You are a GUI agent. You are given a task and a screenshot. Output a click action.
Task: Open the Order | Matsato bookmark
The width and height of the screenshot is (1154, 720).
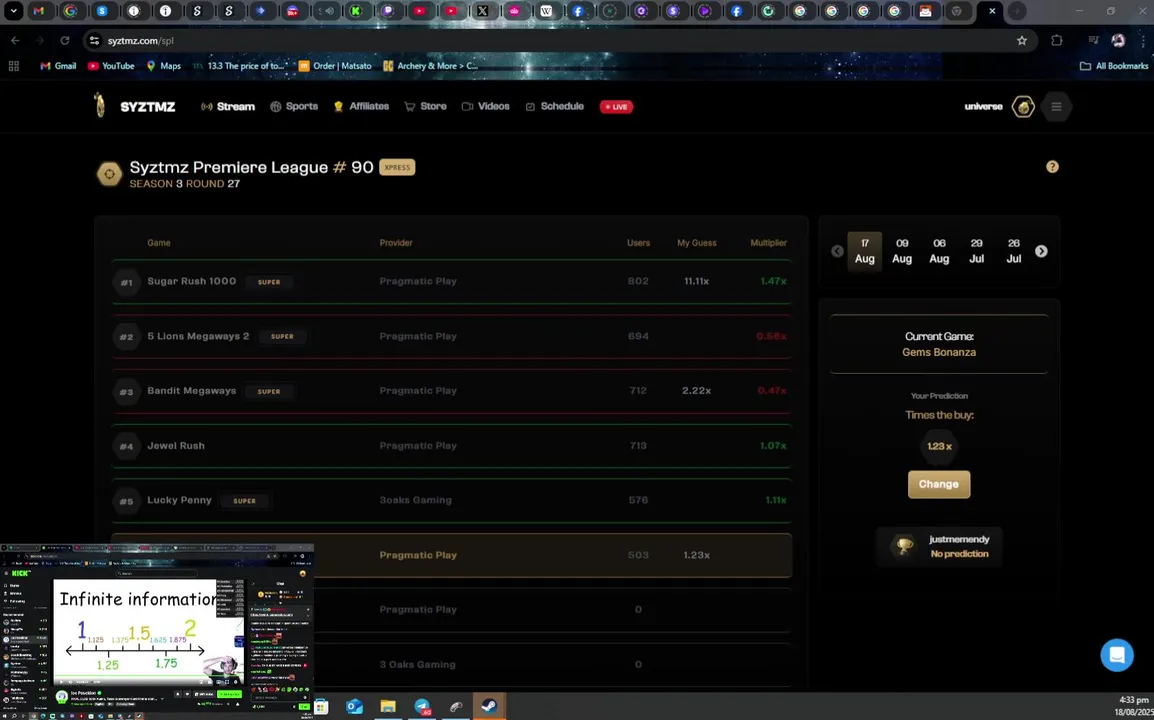(336, 66)
